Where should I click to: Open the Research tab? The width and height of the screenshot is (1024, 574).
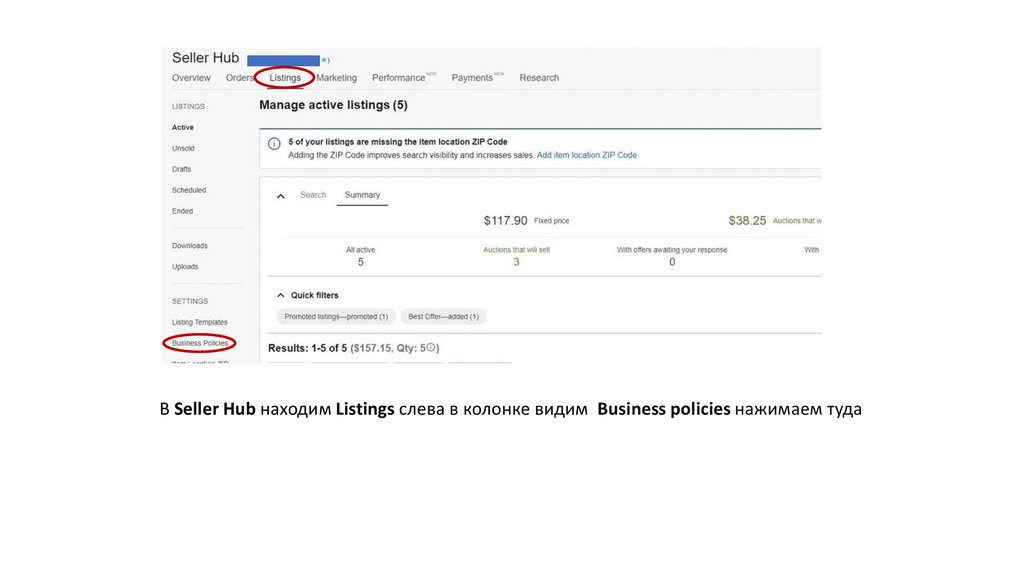pos(539,78)
